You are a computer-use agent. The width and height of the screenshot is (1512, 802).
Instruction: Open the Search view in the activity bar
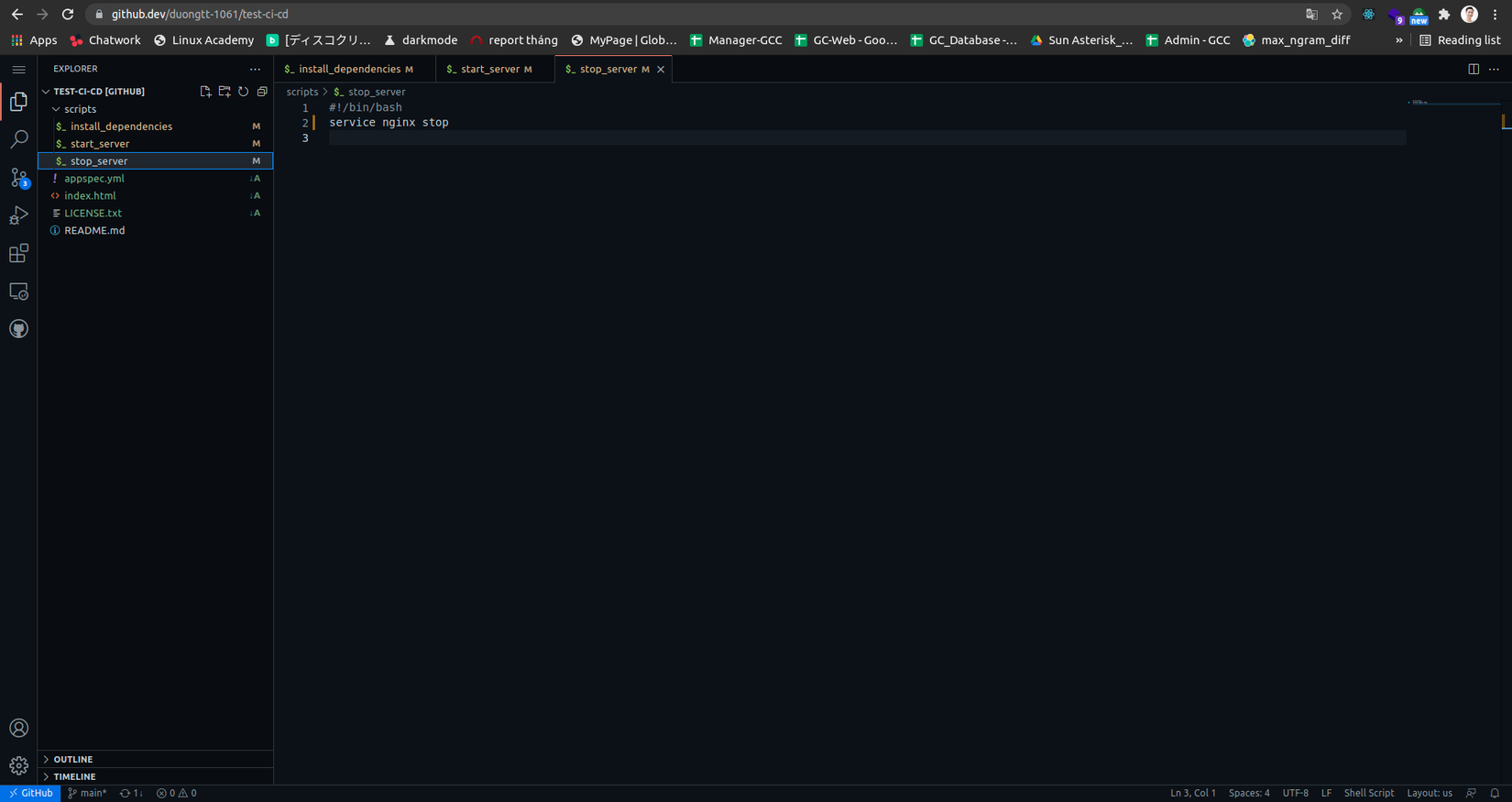coord(18,139)
